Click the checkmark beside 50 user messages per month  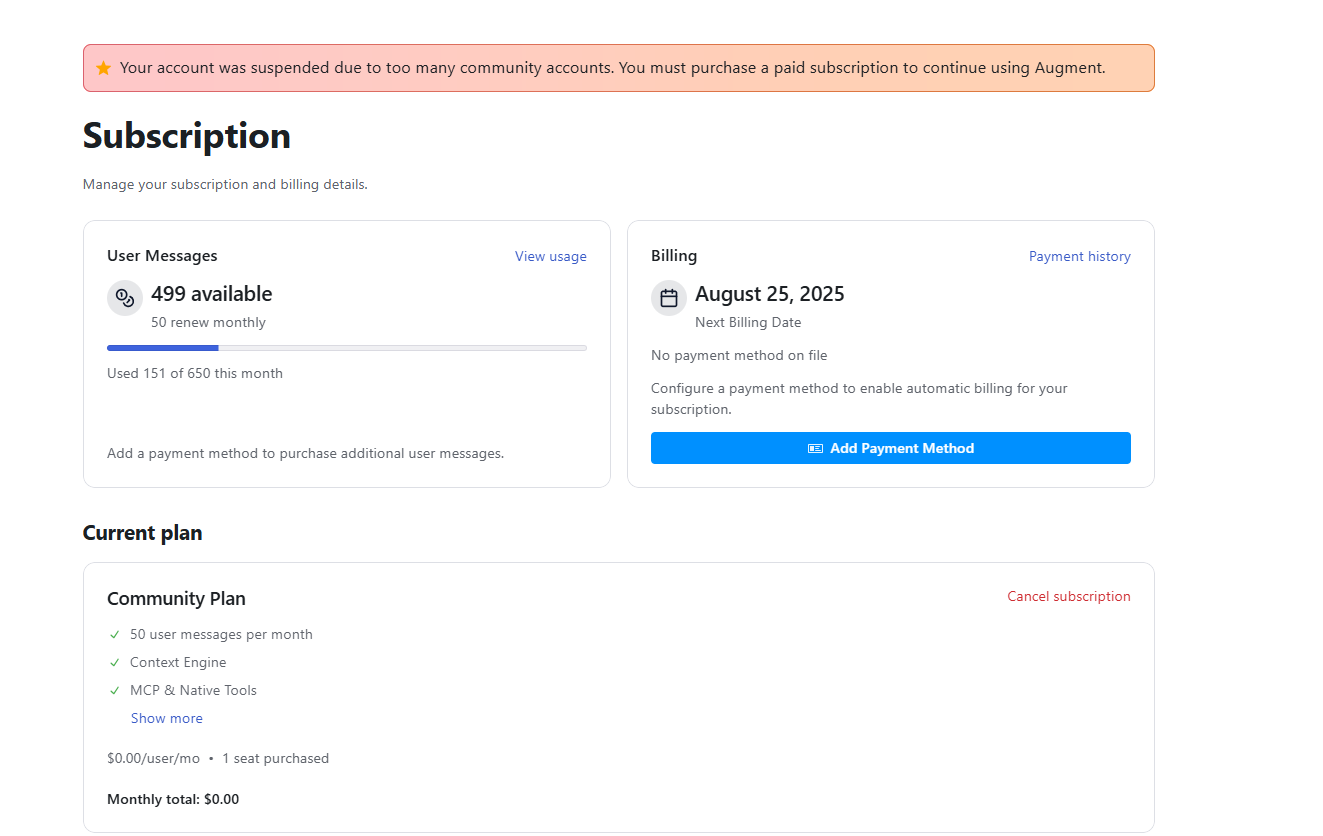115,635
